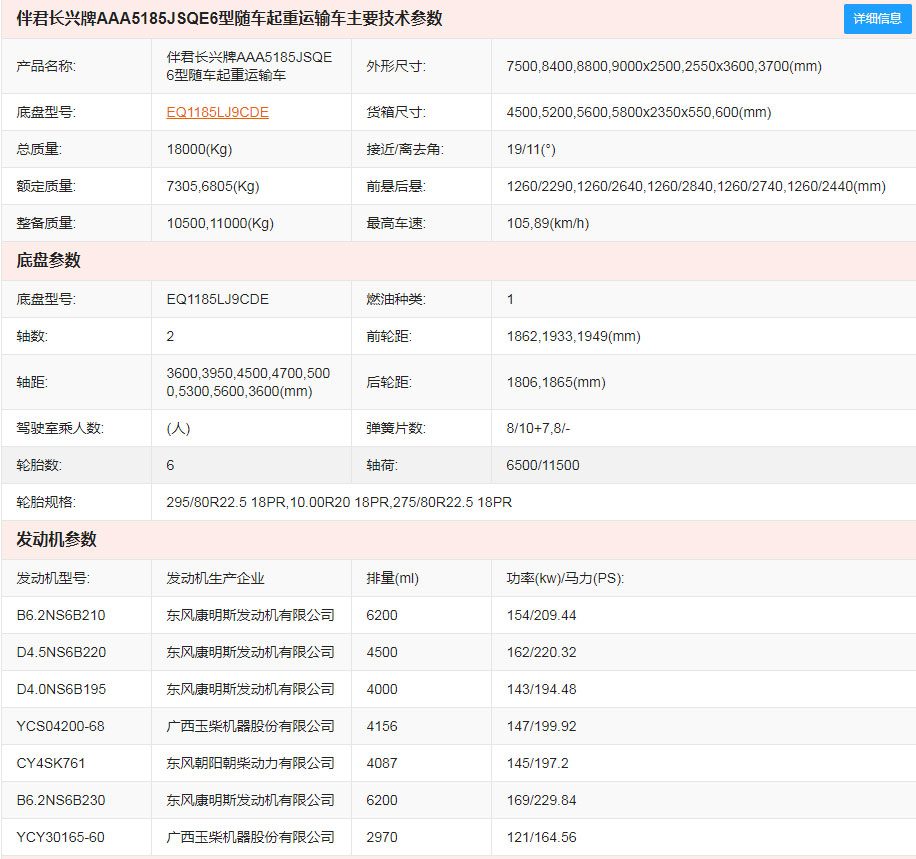The width and height of the screenshot is (916, 859).
Task: Click the 驾驶室乘人数 label
Action: pyautogui.click(x=60, y=428)
